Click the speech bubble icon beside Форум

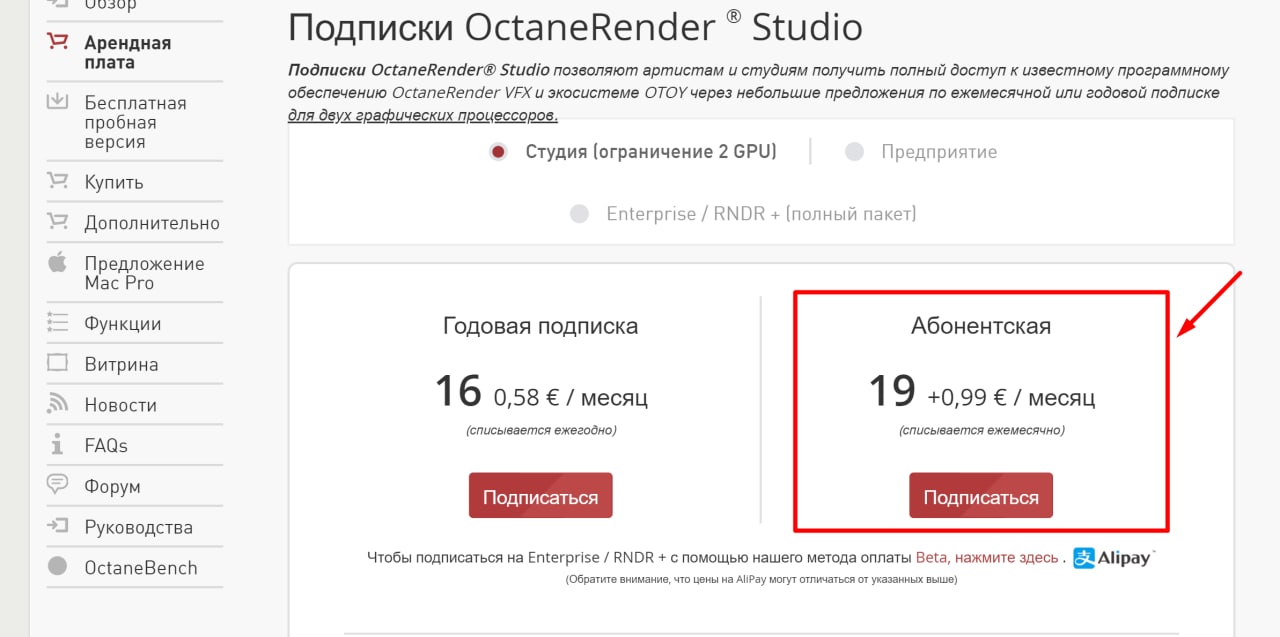(x=57, y=485)
